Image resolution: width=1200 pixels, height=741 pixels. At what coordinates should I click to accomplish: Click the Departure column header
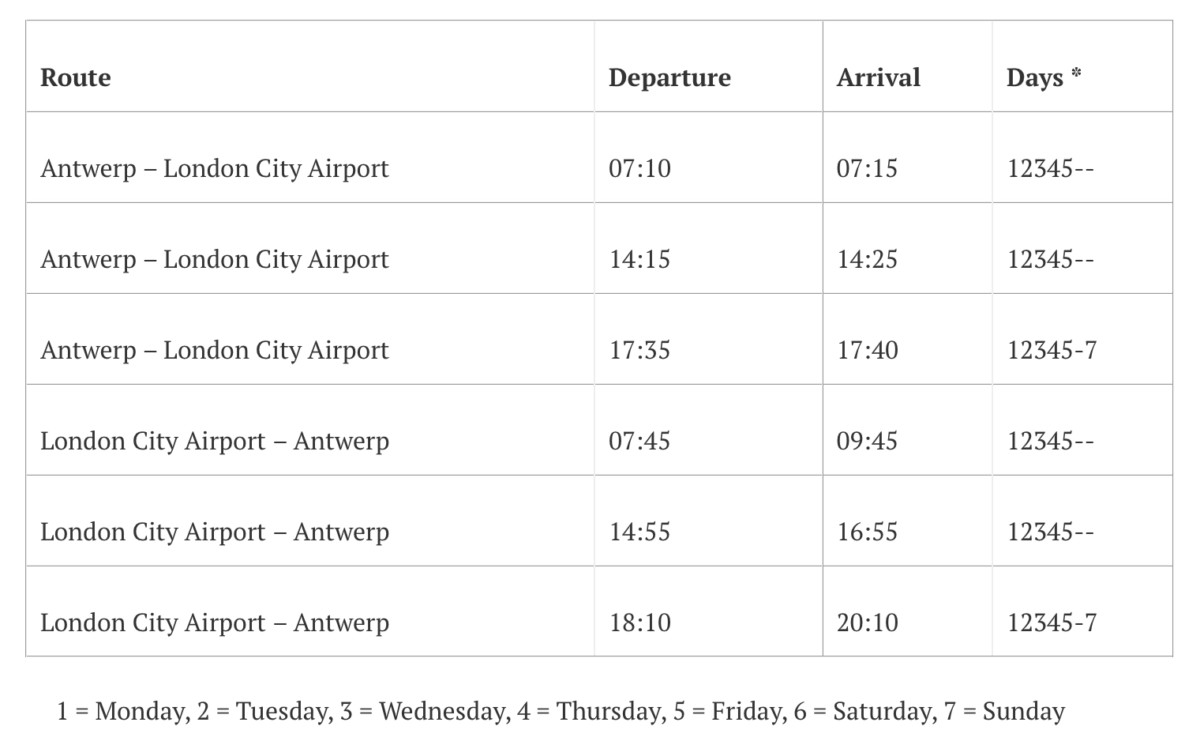(669, 78)
